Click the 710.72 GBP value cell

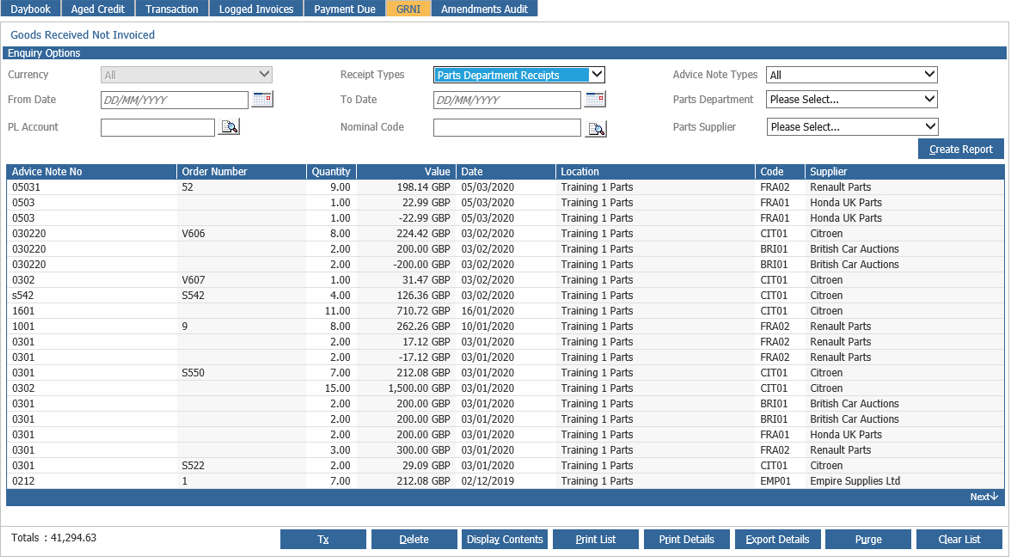(x=406, y=311)
